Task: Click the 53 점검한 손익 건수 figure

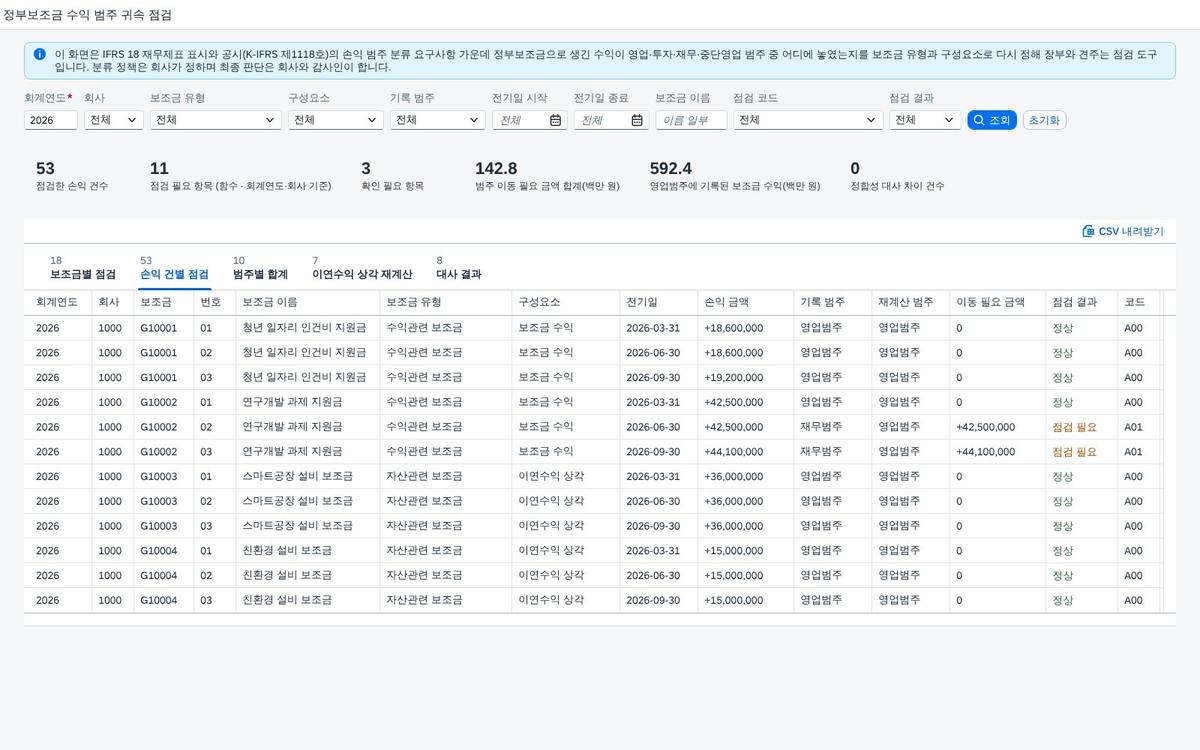Action: pyautogui.click(x=45, y=169)
